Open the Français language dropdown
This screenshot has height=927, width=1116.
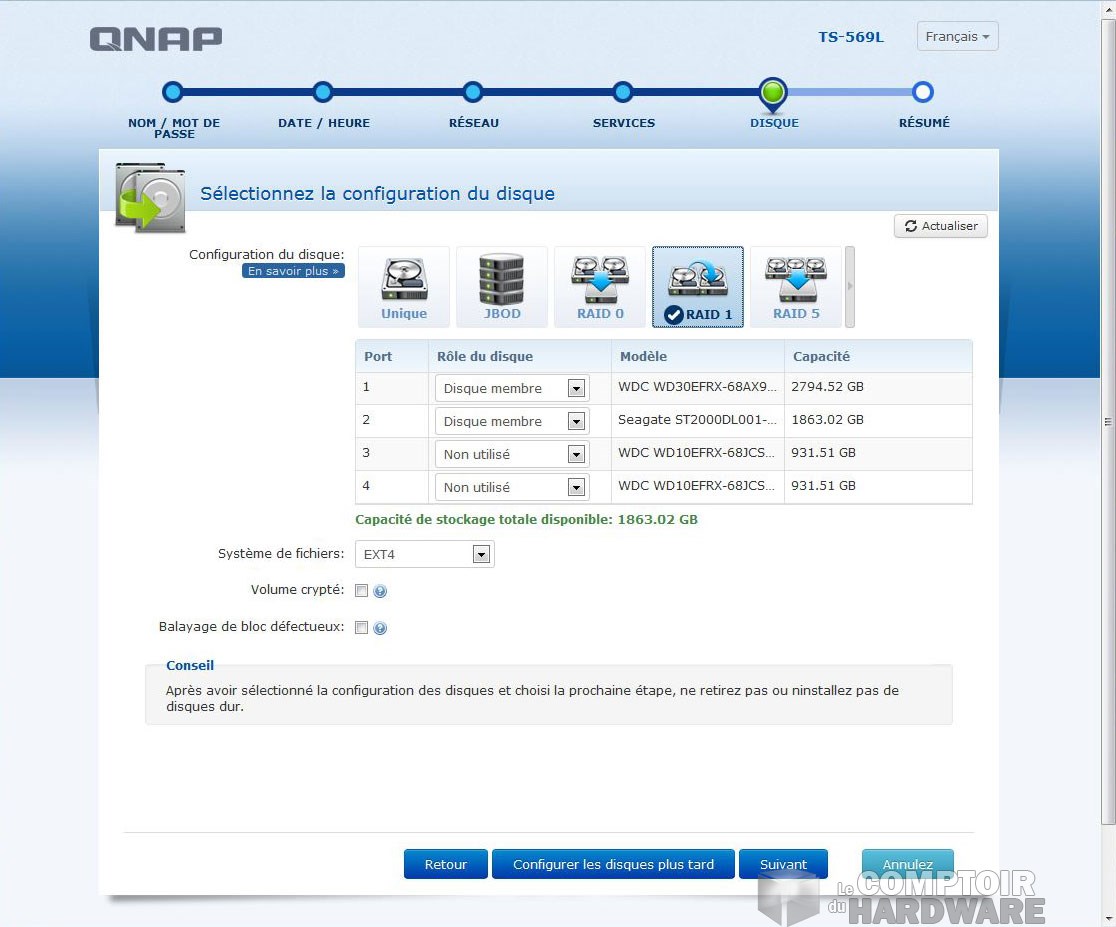[x=956, y=36]
